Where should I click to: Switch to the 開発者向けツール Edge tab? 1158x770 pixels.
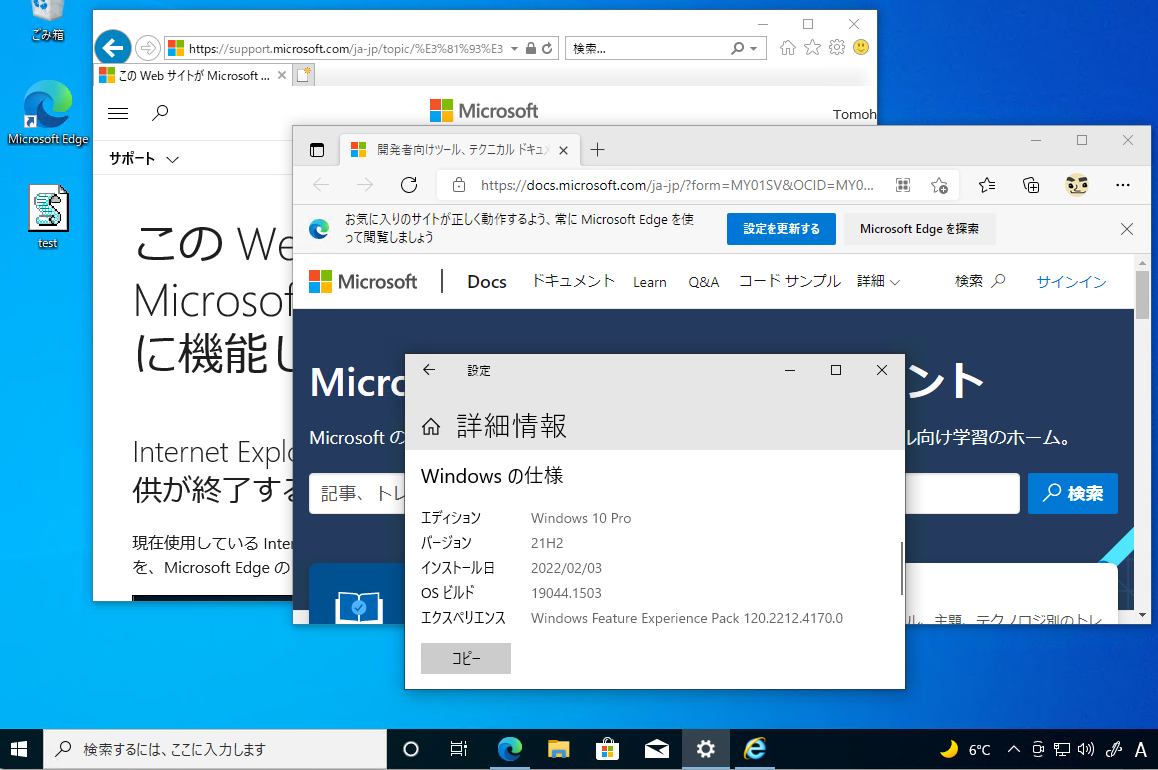click(x=459, y=150)
